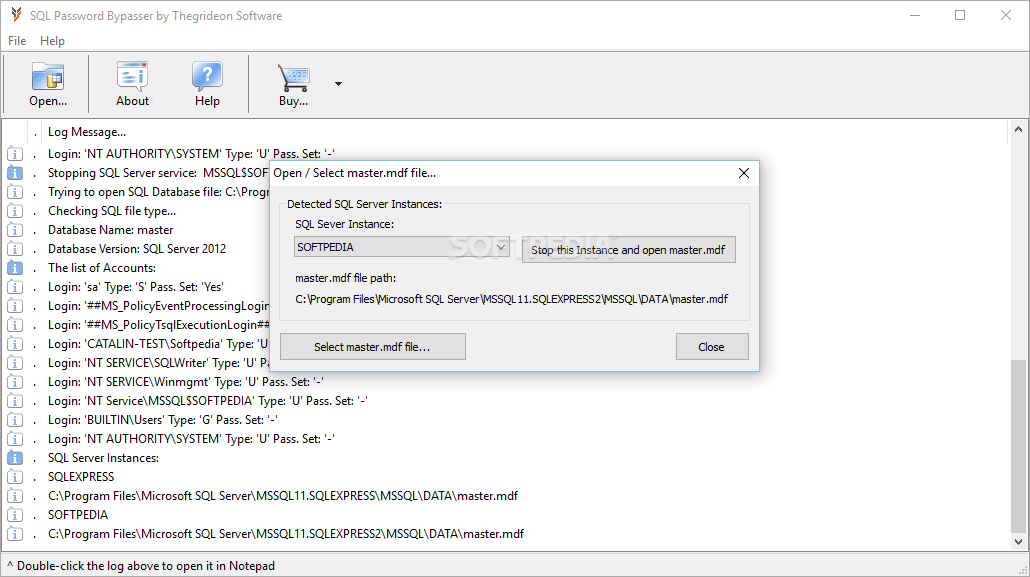Click the Help toolbar icon

tap(207, 84)
